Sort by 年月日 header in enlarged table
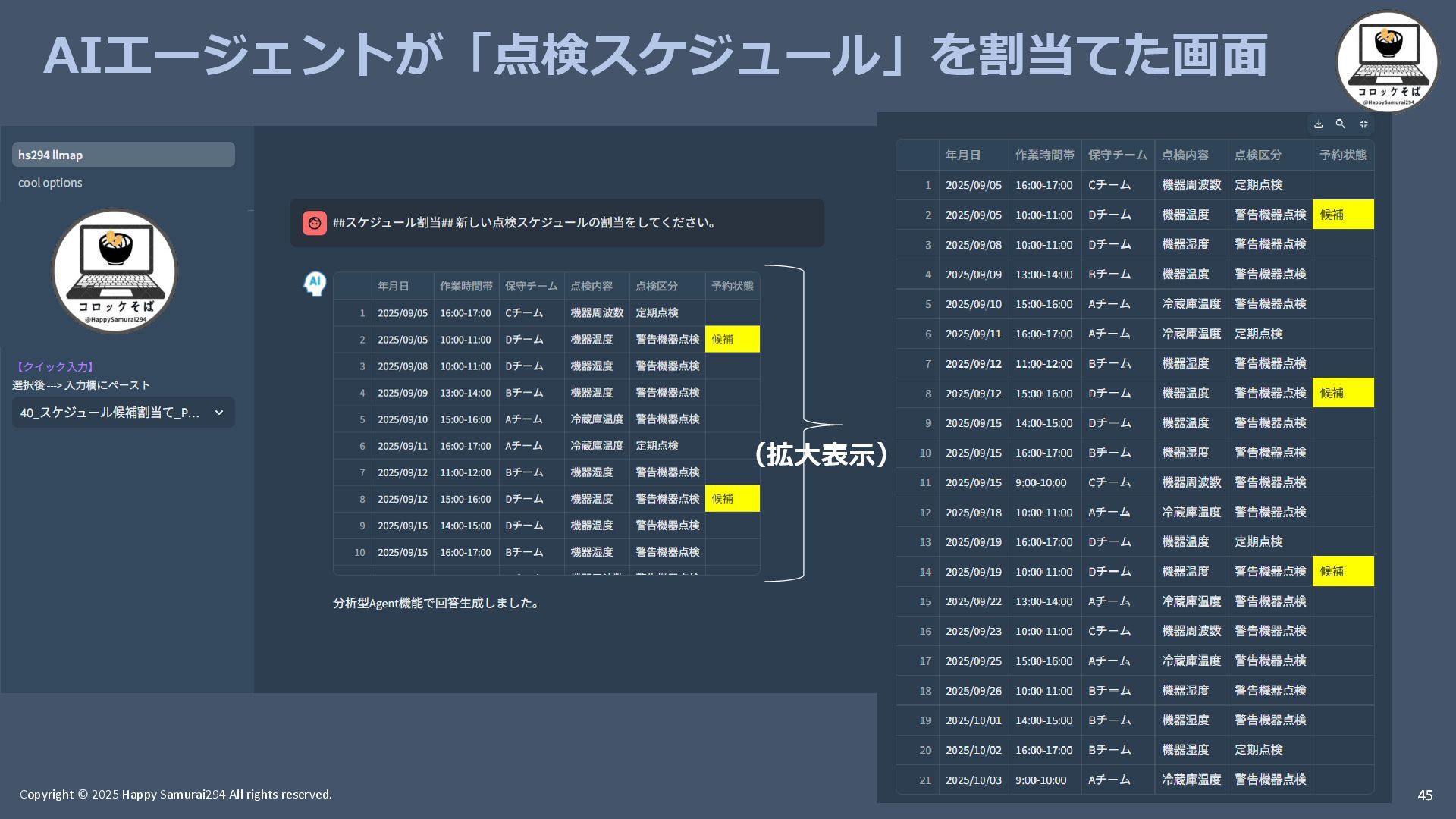 point(963,155)
